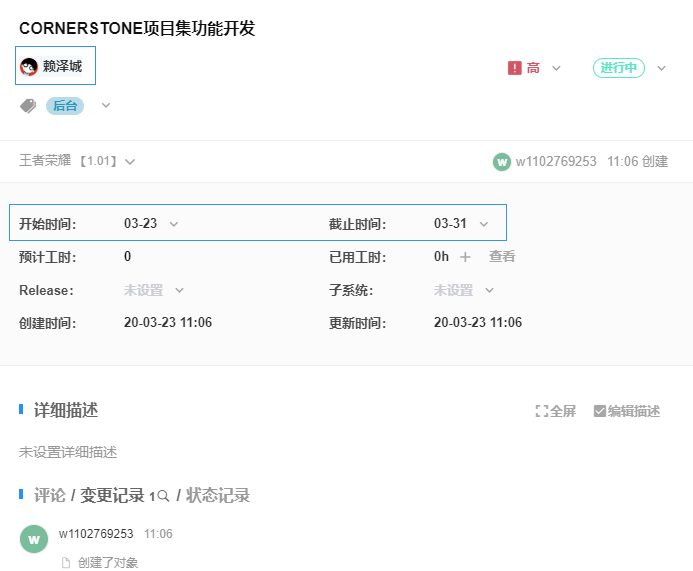Click the w avatar in the comment entry
This screenshot has height=571, width=693.
point(34,539)
